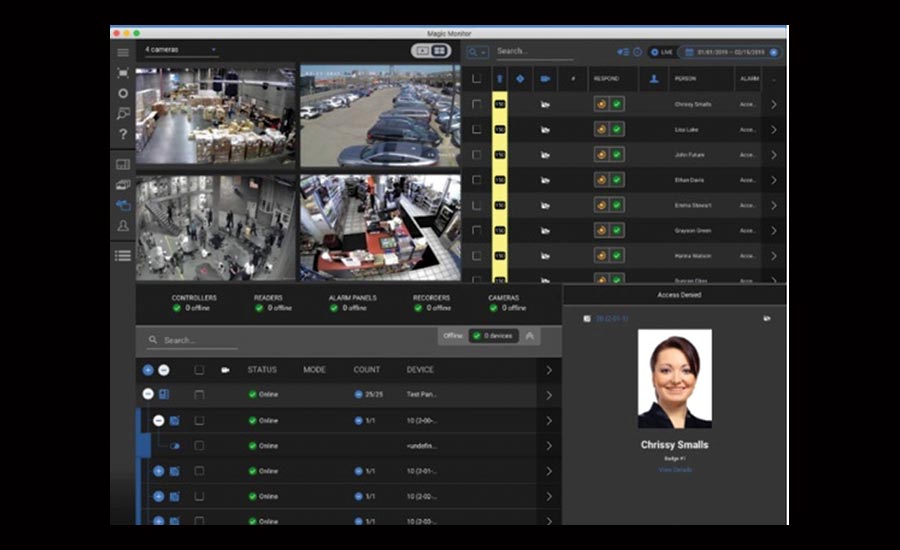Acknowledge the Lisa Lake event with green check

pyautogui.click(x=617, y=129)
